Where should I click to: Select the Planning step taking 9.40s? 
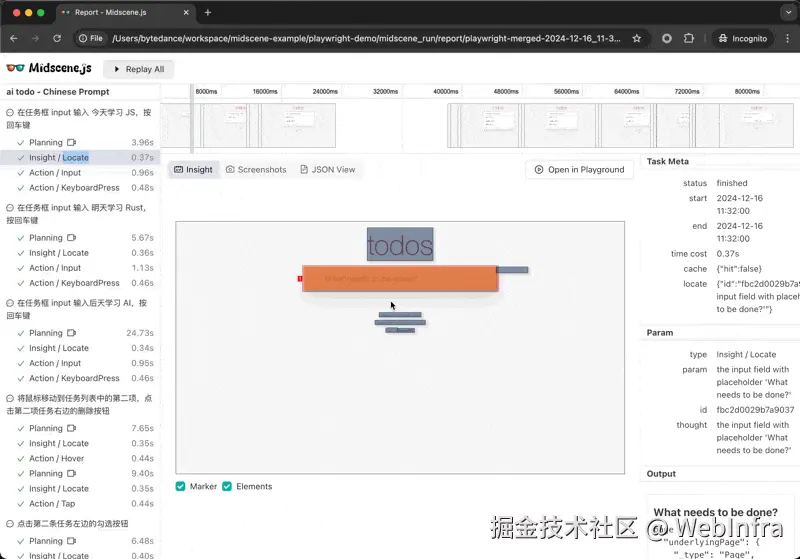[x=80, y=473]
